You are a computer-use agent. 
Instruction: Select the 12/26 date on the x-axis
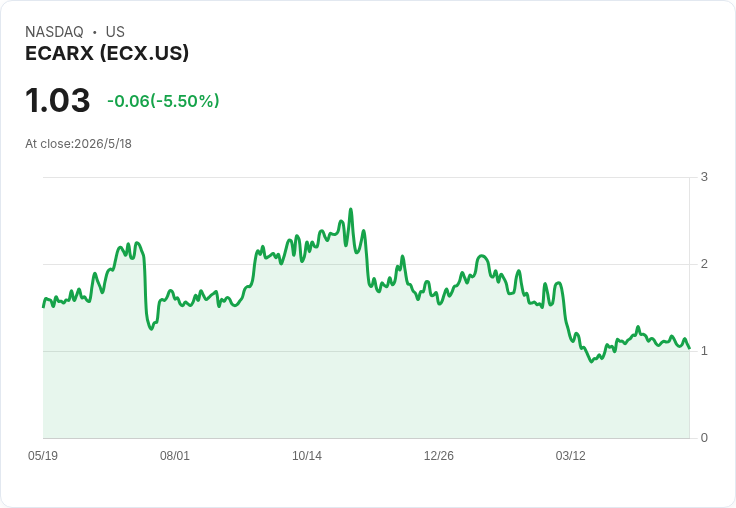click(439, 456)
